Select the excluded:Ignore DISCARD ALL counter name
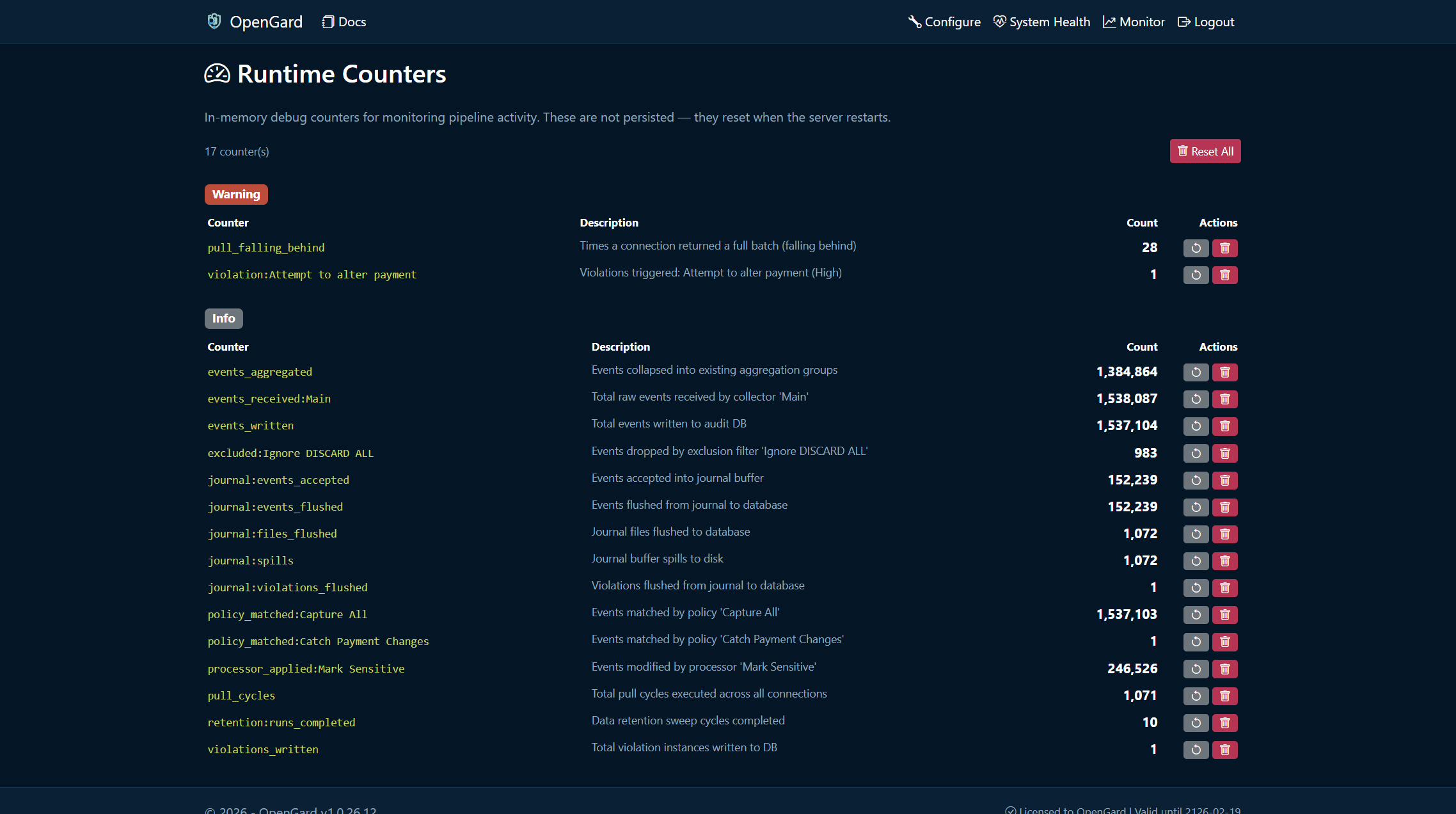Viewport: 1456px width, 814px height. [290, 453]
